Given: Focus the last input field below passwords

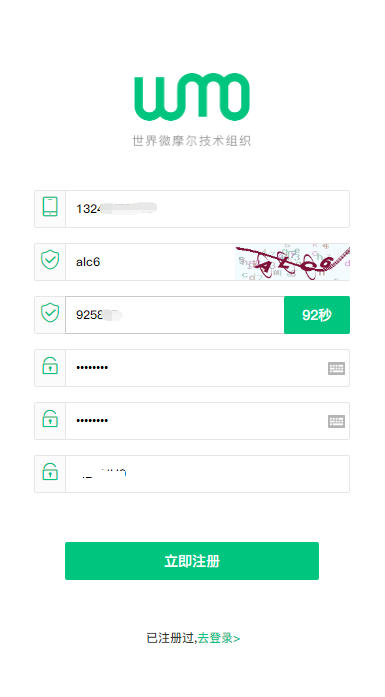Looking at the screenshot, I should point(208,474).
